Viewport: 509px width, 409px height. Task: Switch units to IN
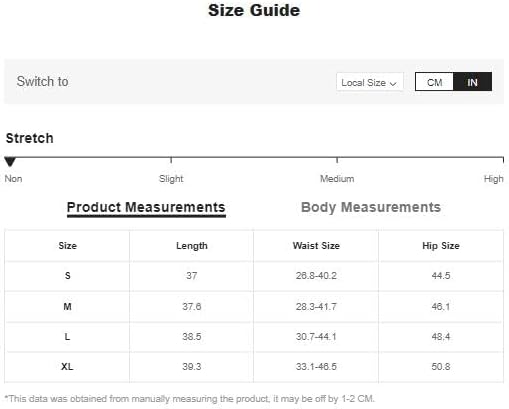click(472, 82)
